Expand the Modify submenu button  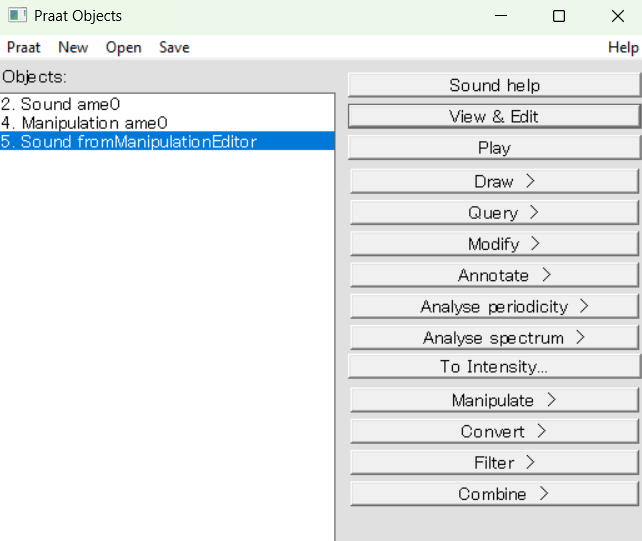coord(494,244)
